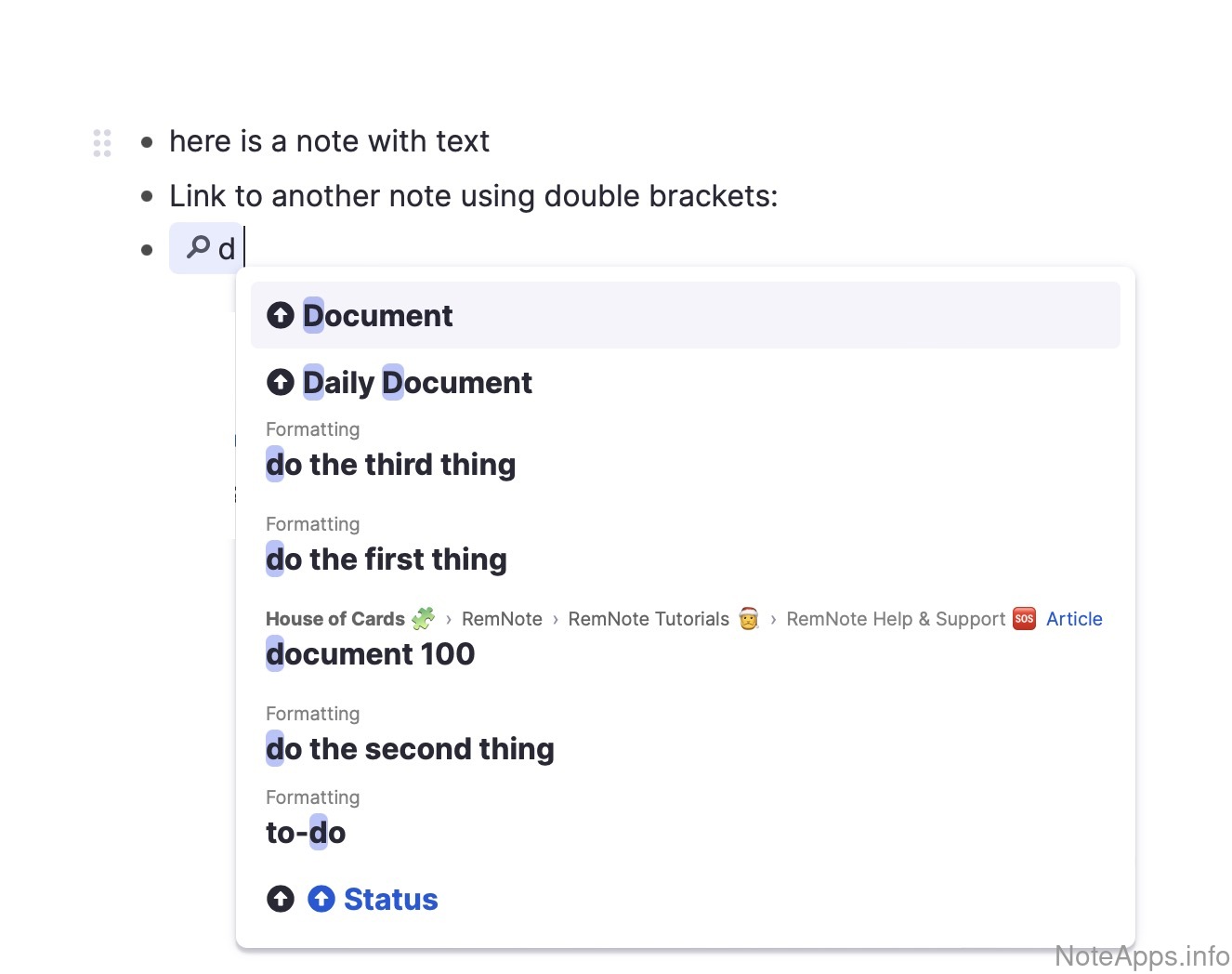Click the magnifier icon in the search box

[198, 247]
